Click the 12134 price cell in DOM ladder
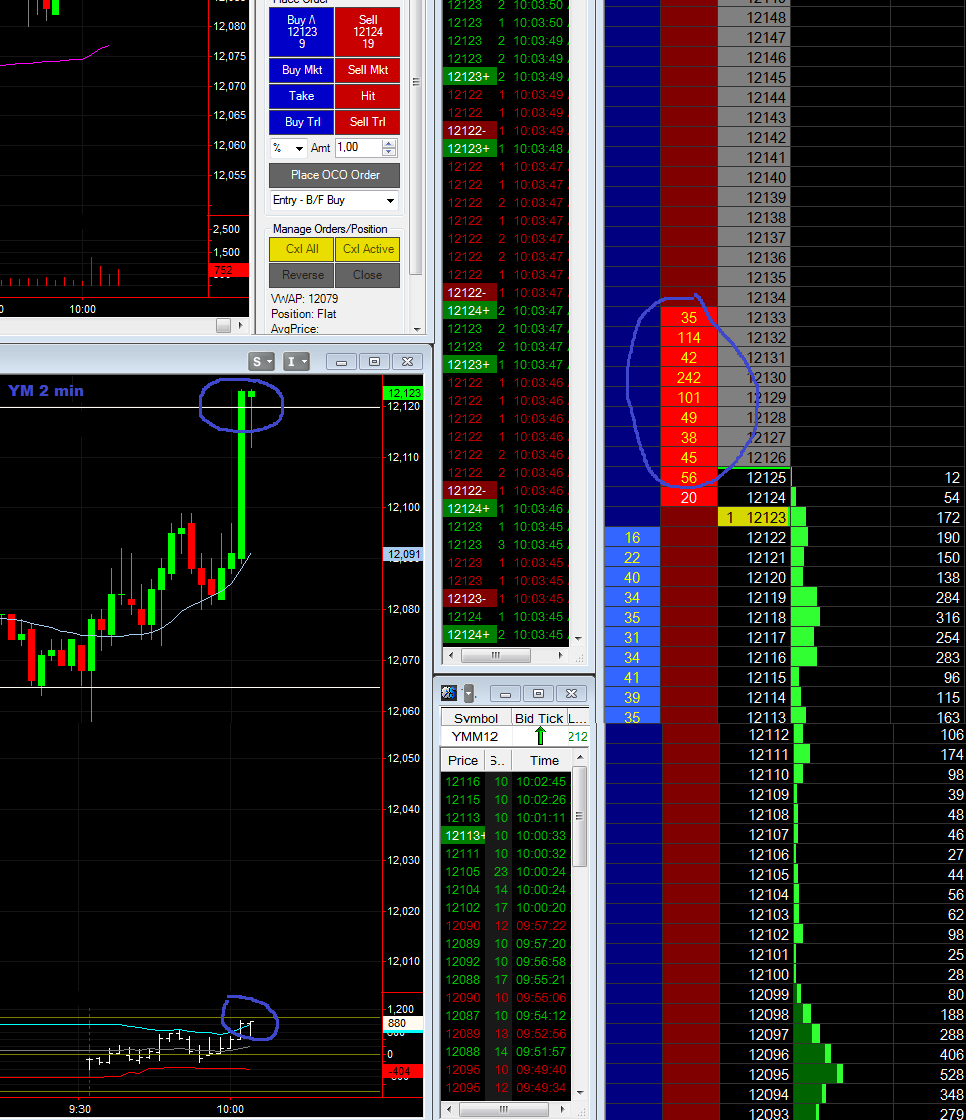 pyautogui.click(x=753, y=297)
